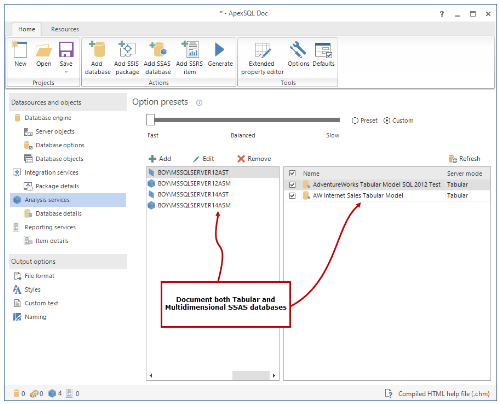Click the New project icon
Viewport: 499px width, 404px height.
(x=20, y=50)
